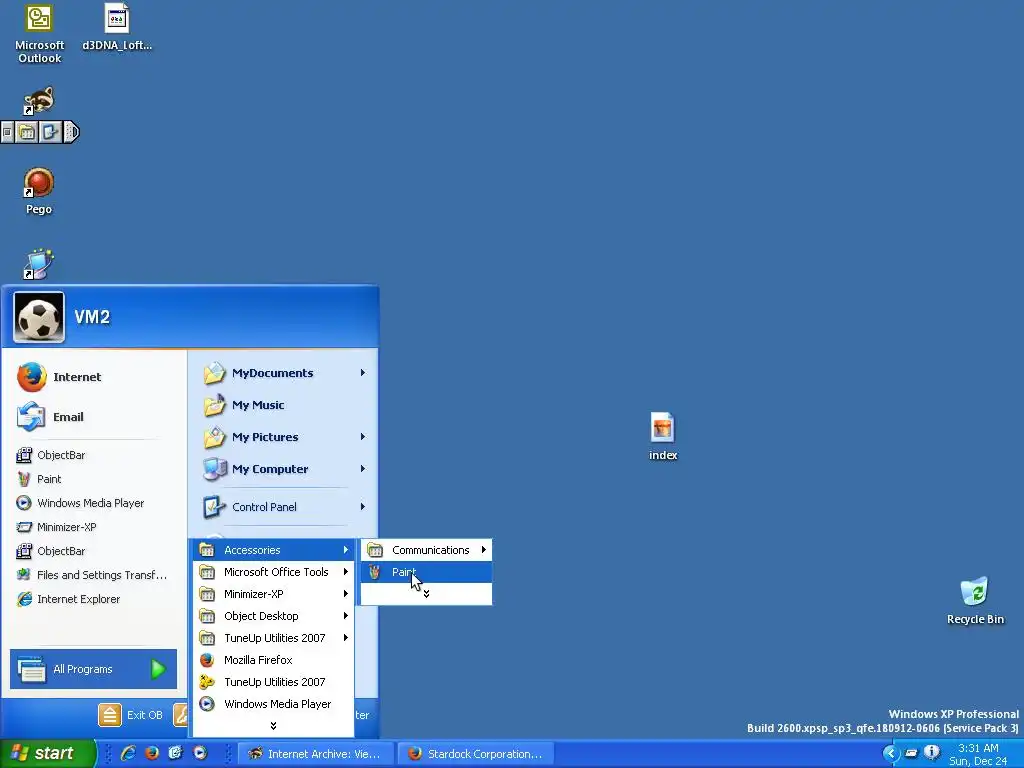Click the document-arrow icon in the floating toolbar
The height and width of the screenshot is (768, 1024).
(50, 133)
